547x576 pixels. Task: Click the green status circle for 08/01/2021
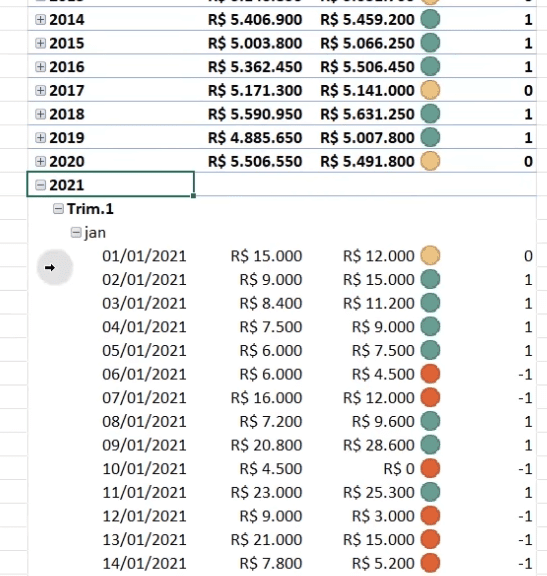click(430, 421)
